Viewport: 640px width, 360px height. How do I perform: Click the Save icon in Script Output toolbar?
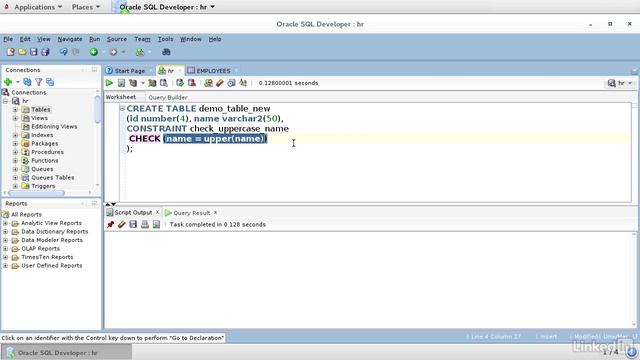(133, 224)
